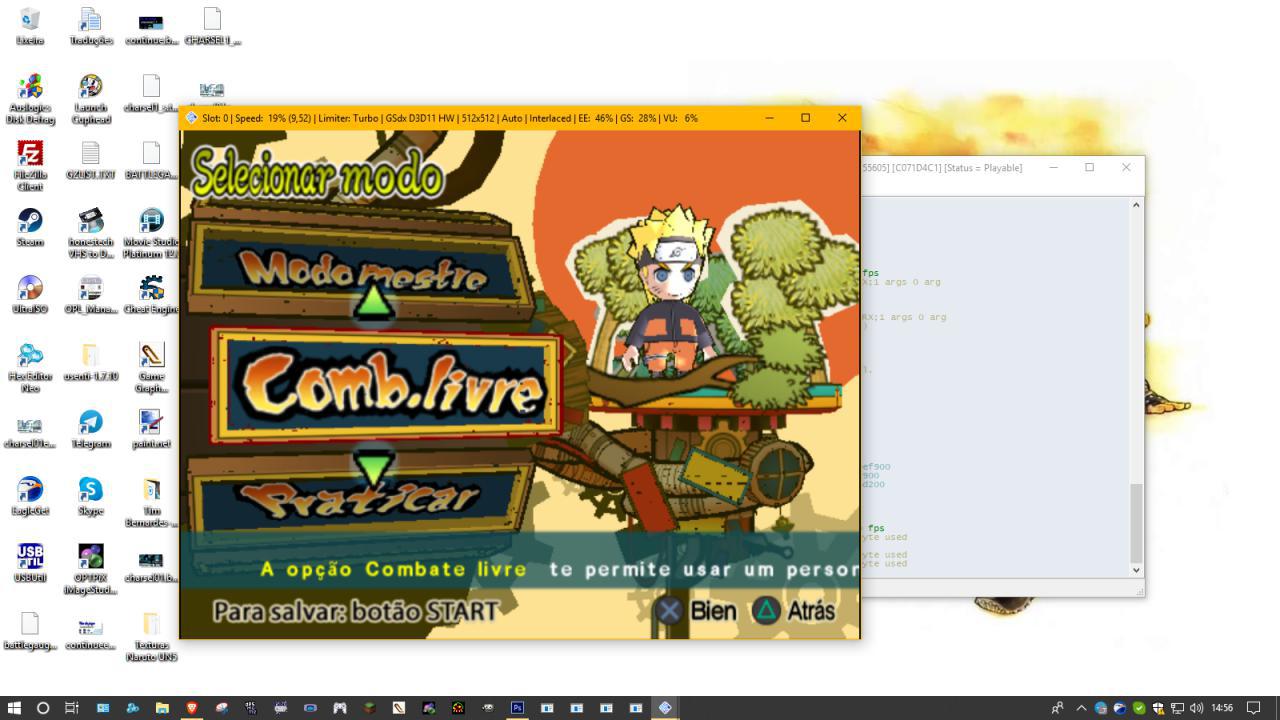Open Task View on taskbar
This screenshot has width=1280, height=720.
pyautogui.click(x=72, y=708)
